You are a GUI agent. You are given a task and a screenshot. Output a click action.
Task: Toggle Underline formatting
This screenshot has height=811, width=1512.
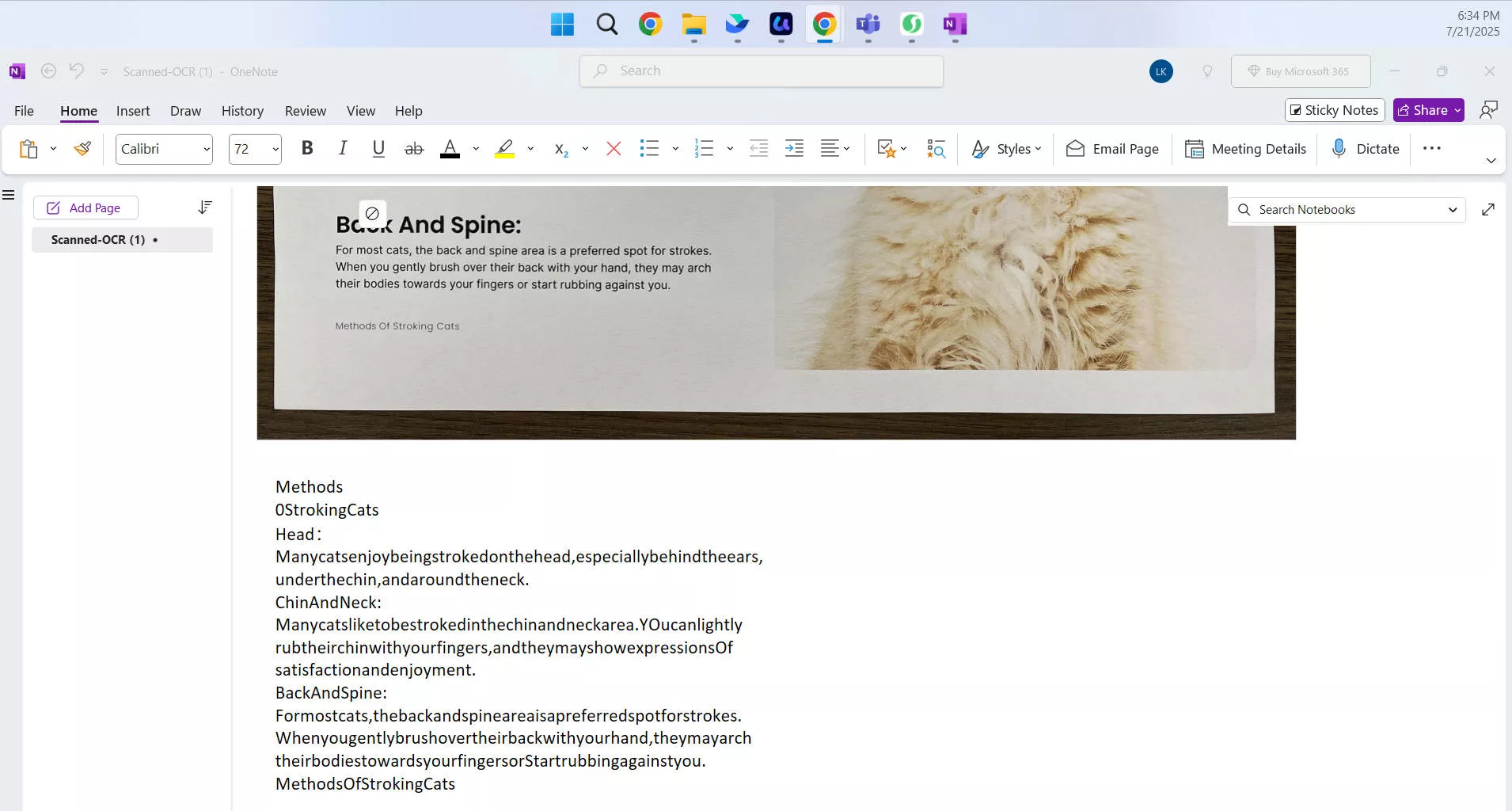(378, 148)
